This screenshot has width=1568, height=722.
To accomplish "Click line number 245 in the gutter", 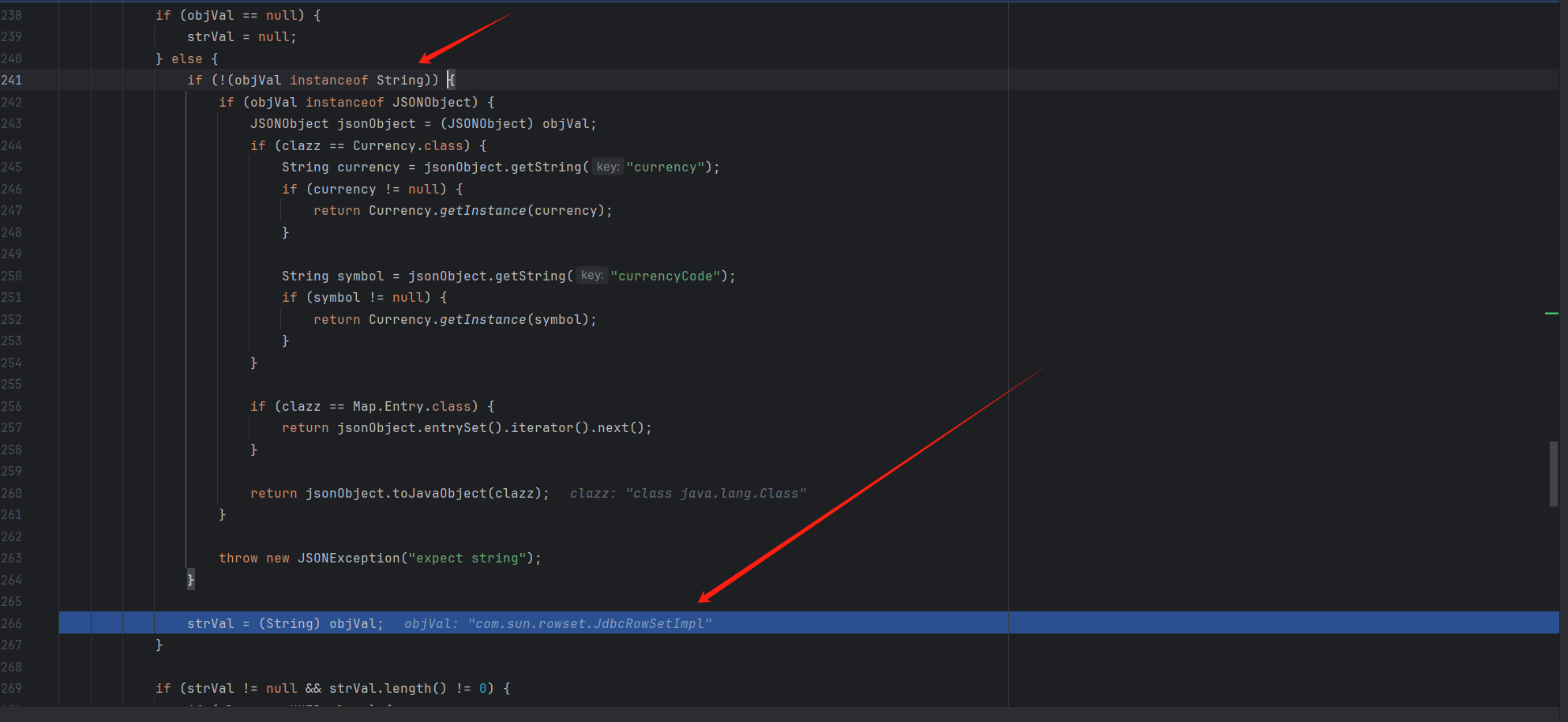I will coord(12,167).
